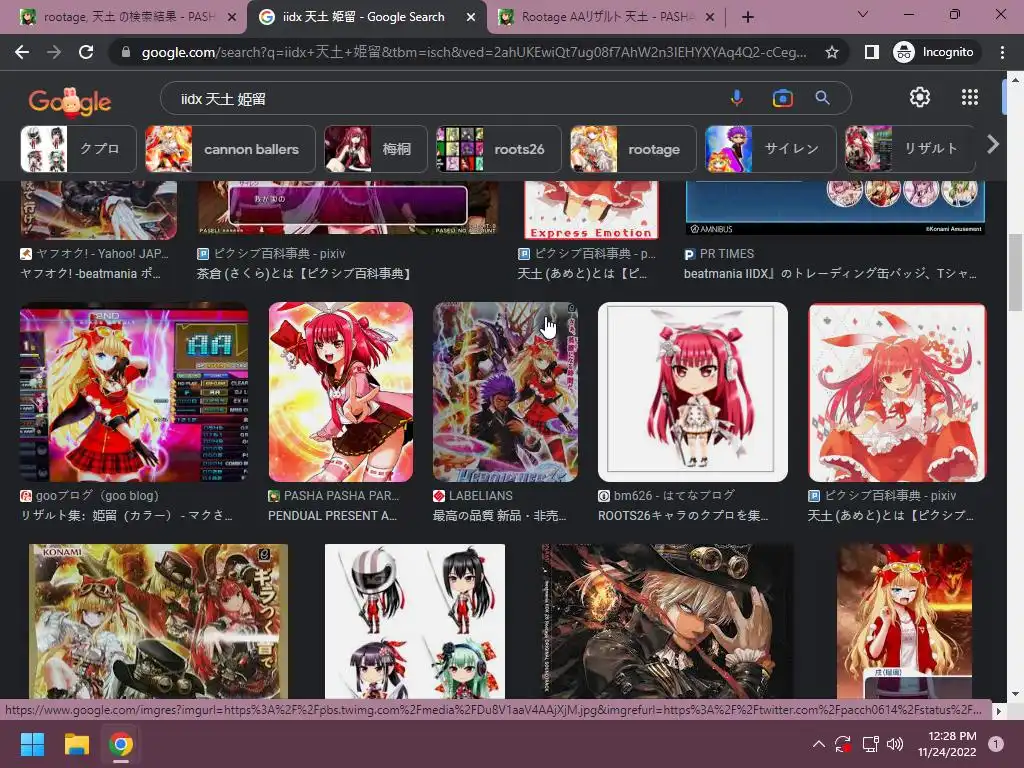Open the Windows Start menu
Viewport: 1024px width, 768px height.
[32, 744]
